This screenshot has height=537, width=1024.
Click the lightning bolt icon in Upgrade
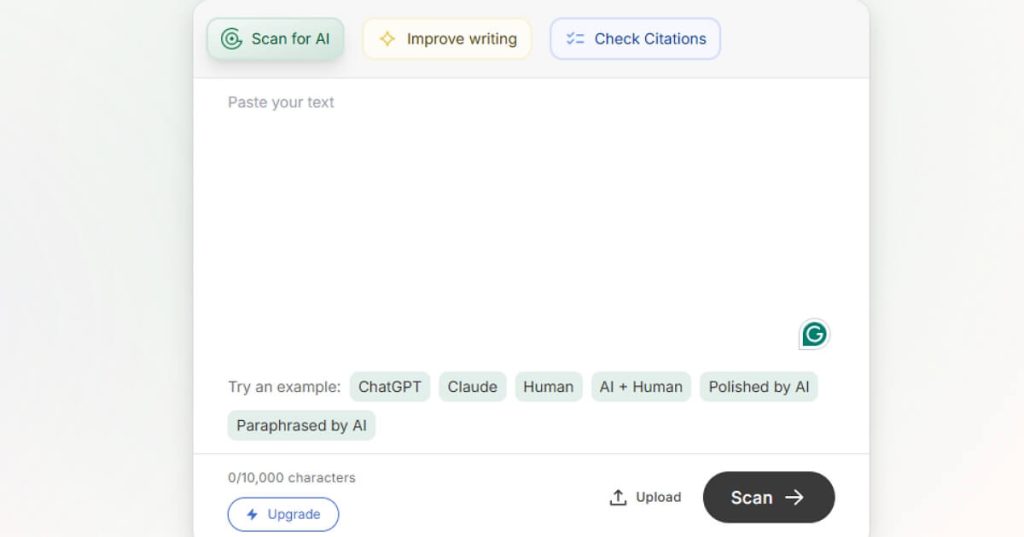252,514
